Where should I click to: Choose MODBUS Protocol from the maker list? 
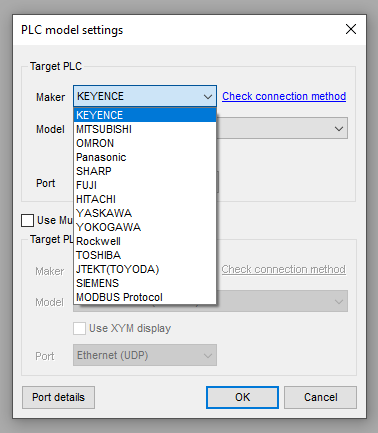coord(145,297)
